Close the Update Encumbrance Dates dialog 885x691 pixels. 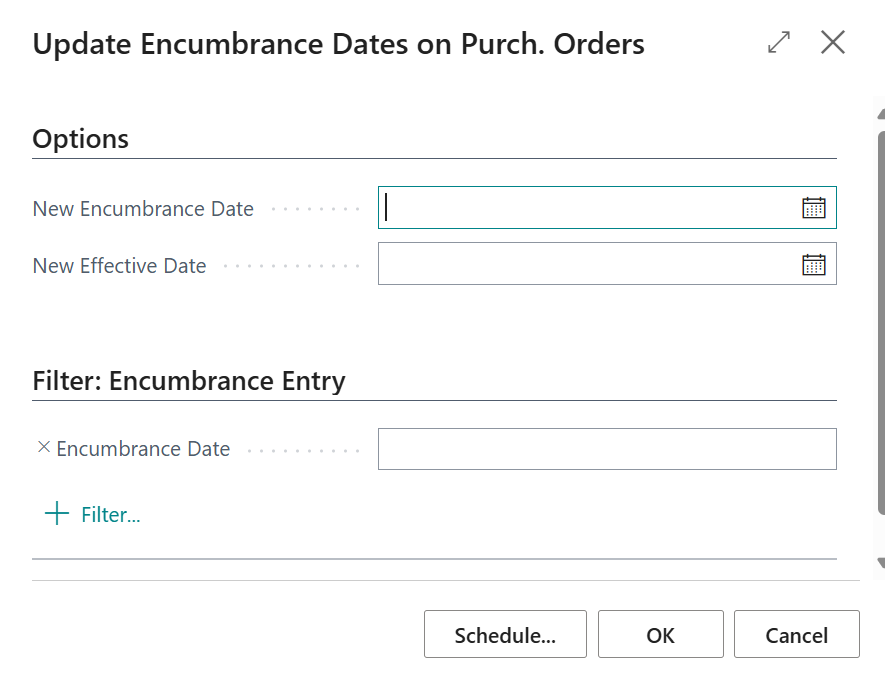833,42
